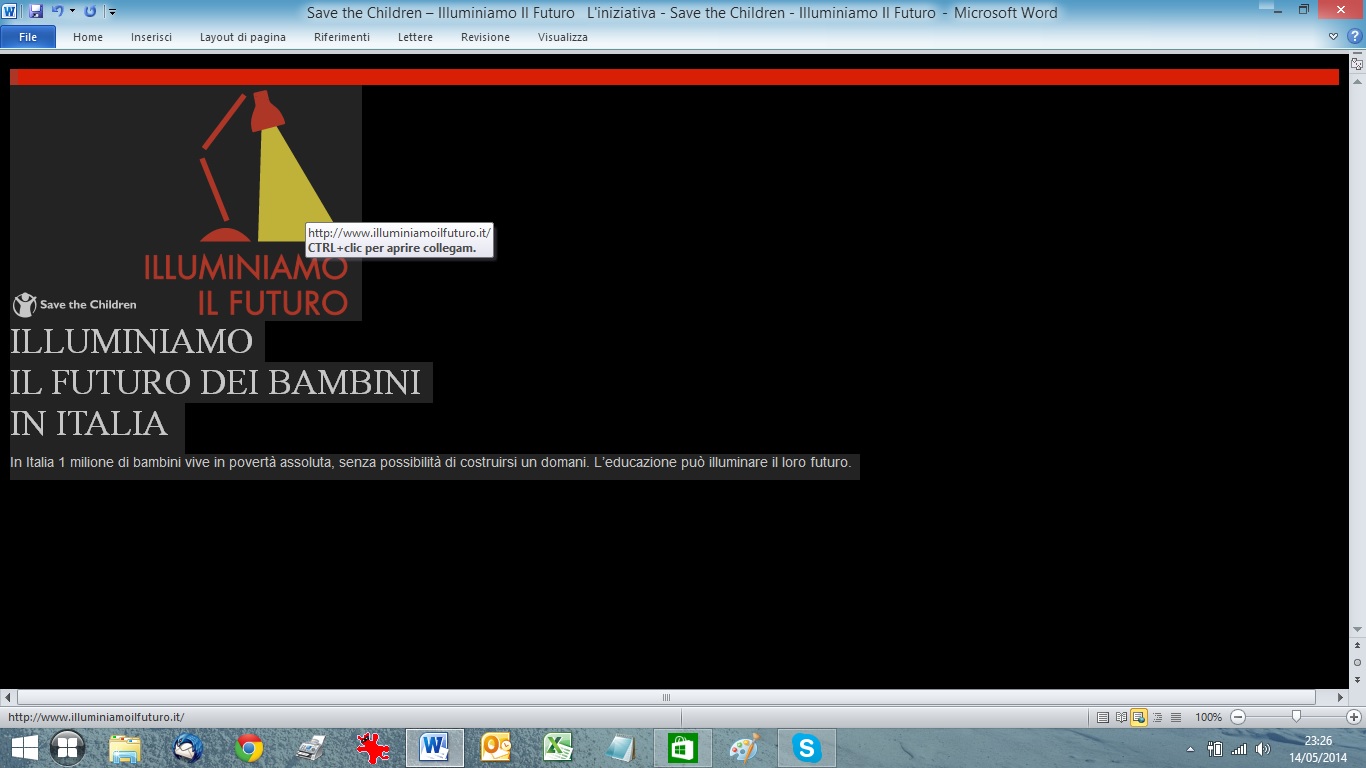Click the horizontal scrollbar thumb
This screenshot has height=768, width=1366.
click(x=666, y=697)
